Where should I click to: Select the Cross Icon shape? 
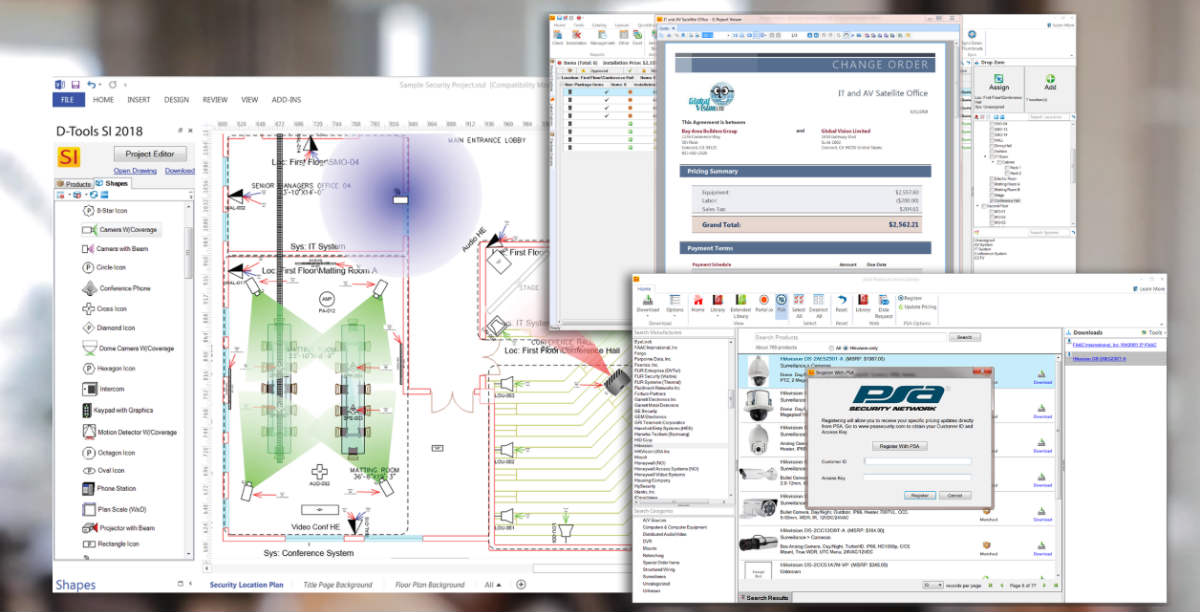(104, 309)
